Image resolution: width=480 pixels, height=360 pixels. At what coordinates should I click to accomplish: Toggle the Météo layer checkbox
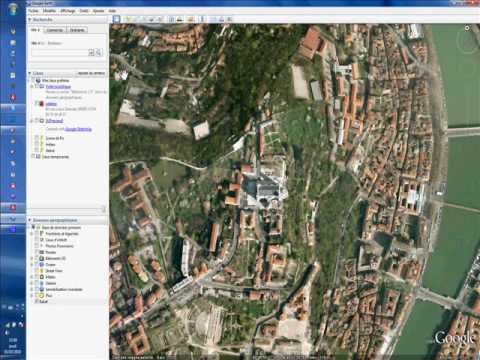[37, 277]
